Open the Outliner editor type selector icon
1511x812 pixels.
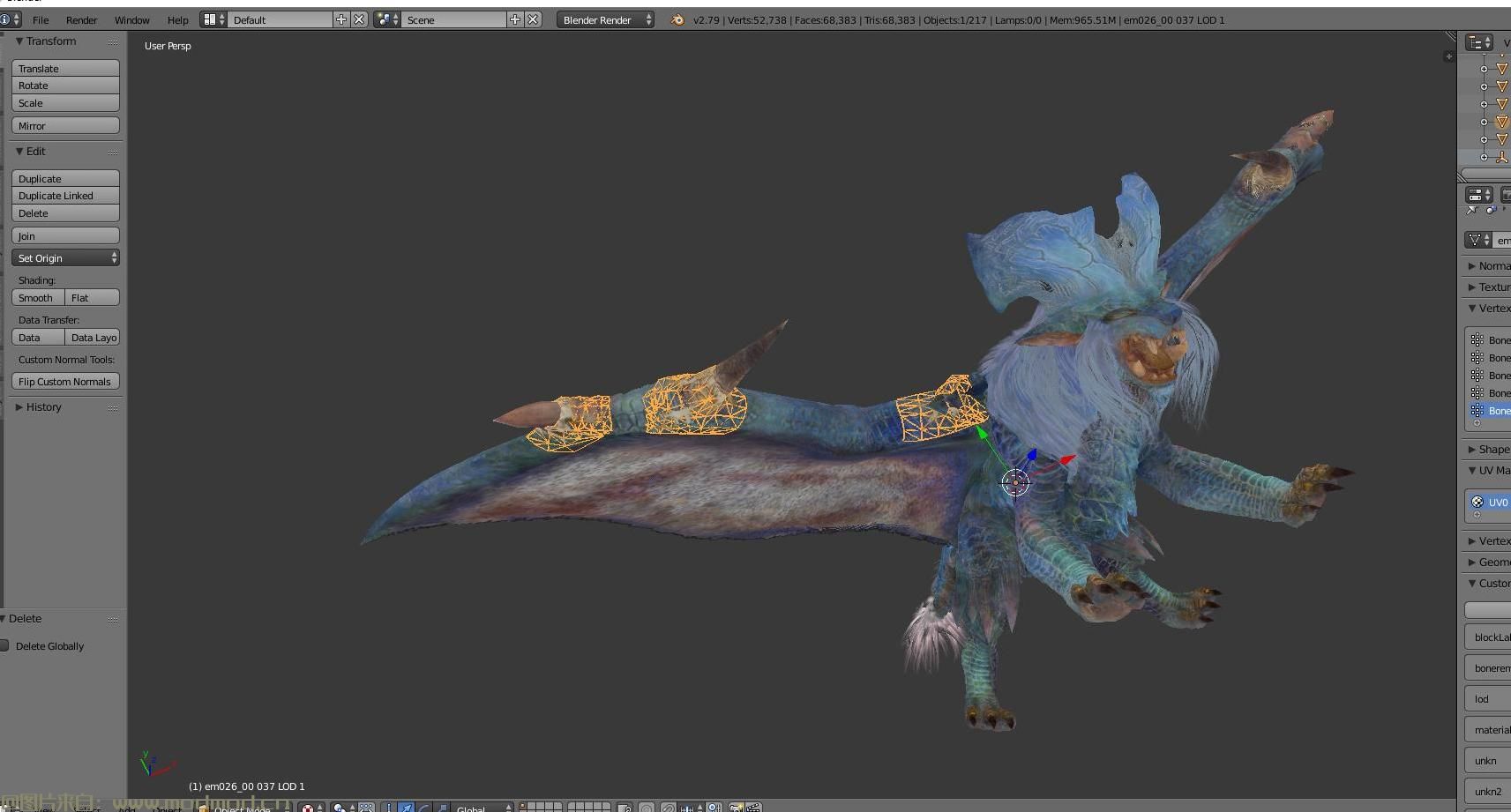click(1479, 42)
